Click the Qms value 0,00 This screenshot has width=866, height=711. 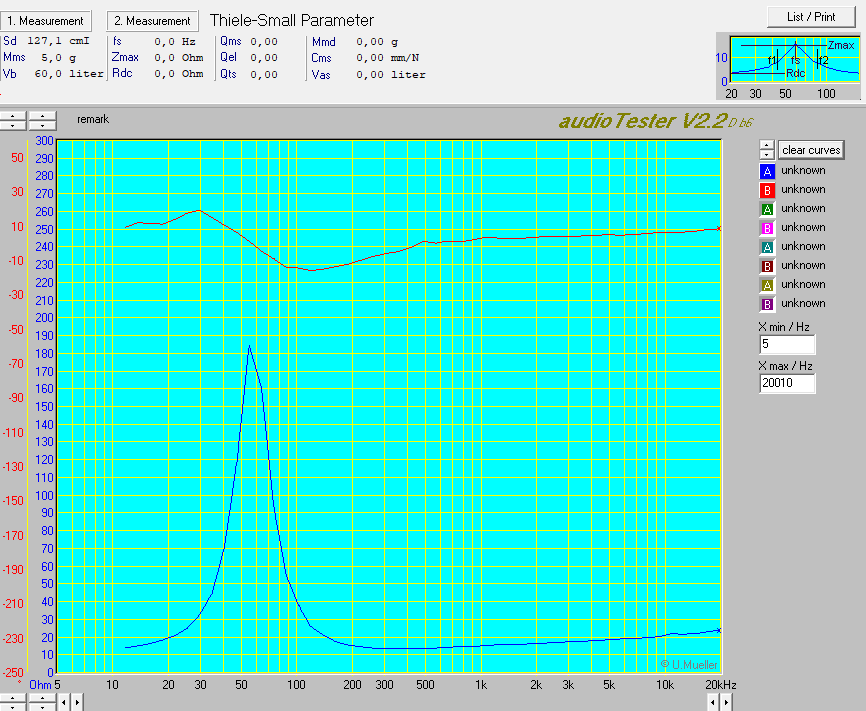tap(263, 41)
